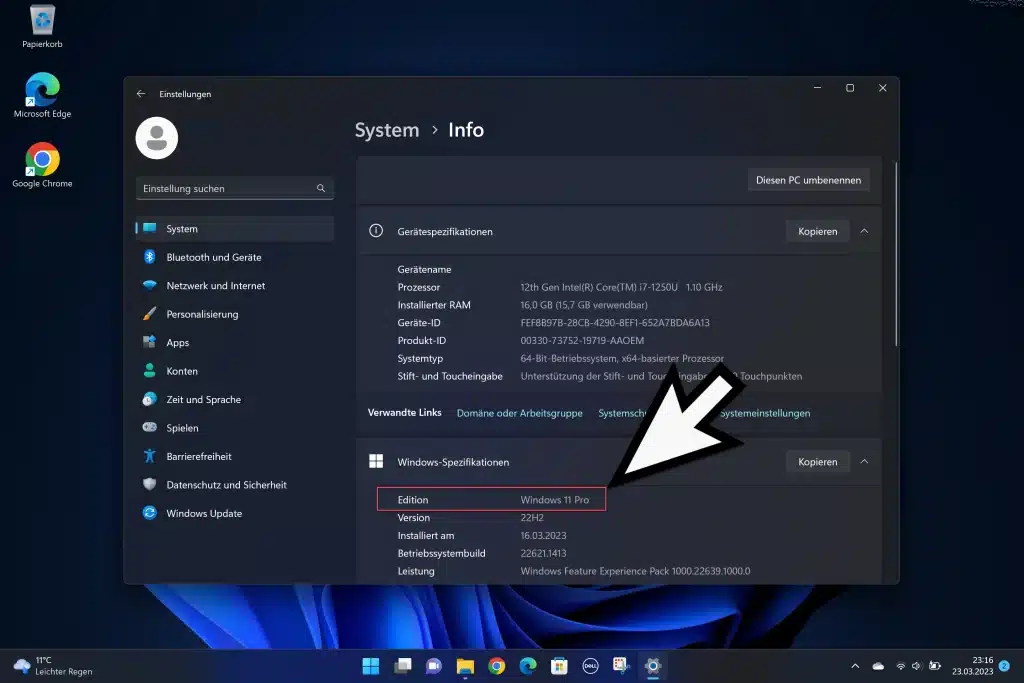1024x683 pixels.
Task: Select the version value 22H2
Action: click(x=532, y=517)
